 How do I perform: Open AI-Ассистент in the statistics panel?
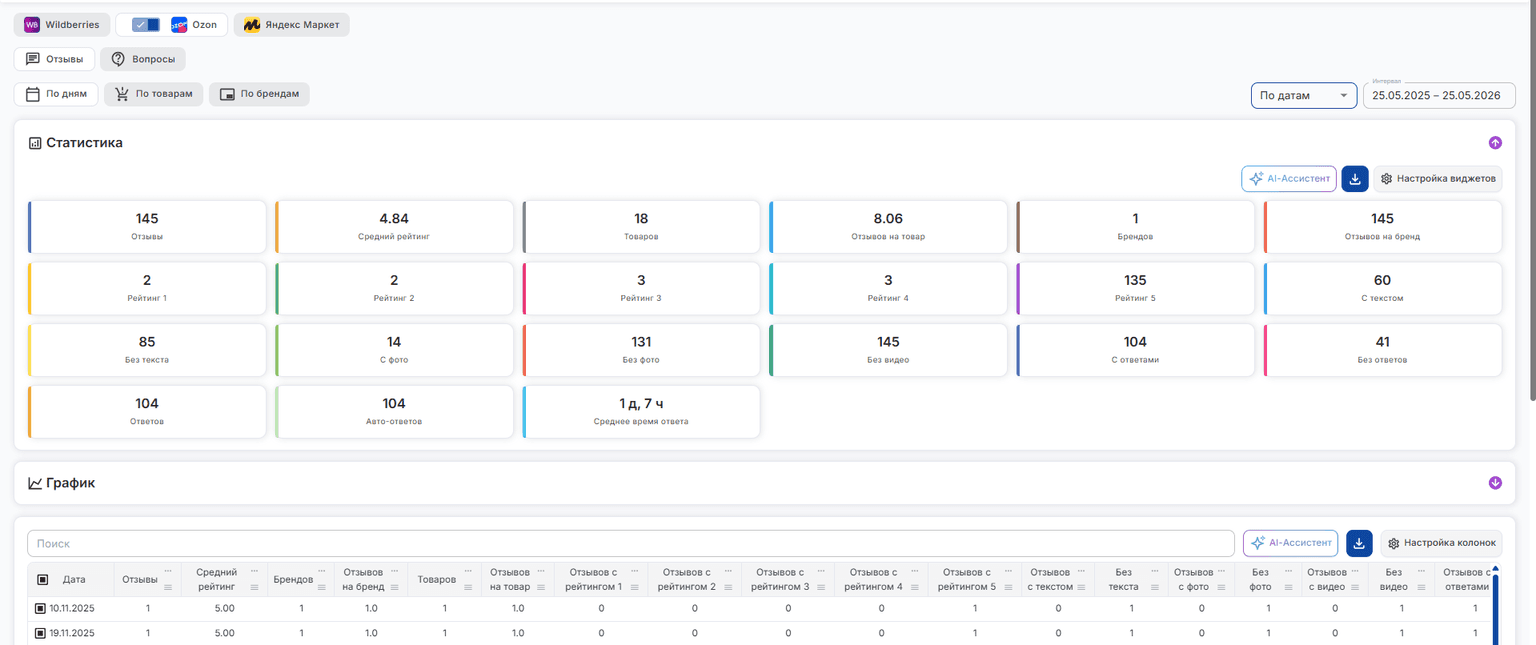pyautogui.click(x=1289, y=179)
